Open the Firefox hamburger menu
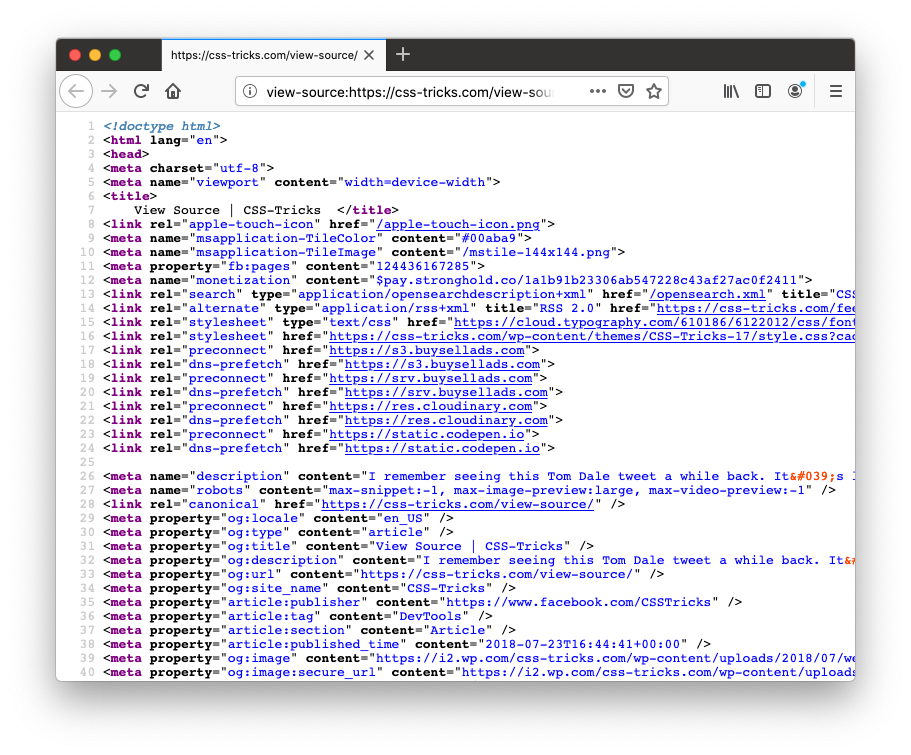Screen dimensions: 911x755 coord(836,91)
